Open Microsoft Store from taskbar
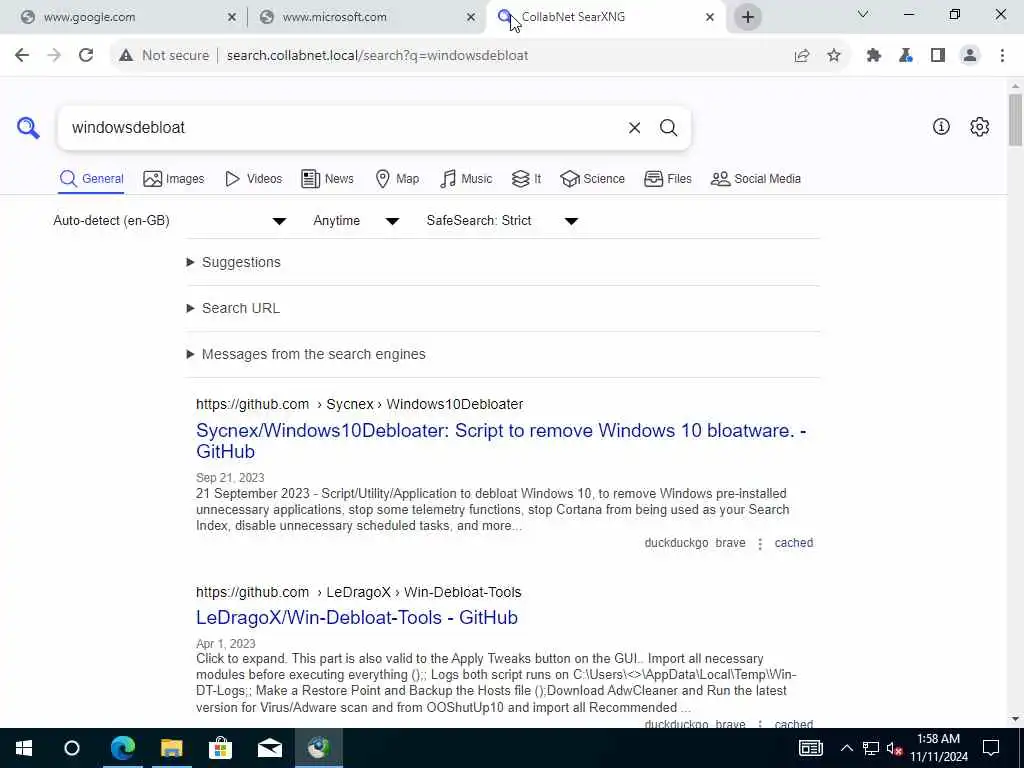 click(220, 748)
